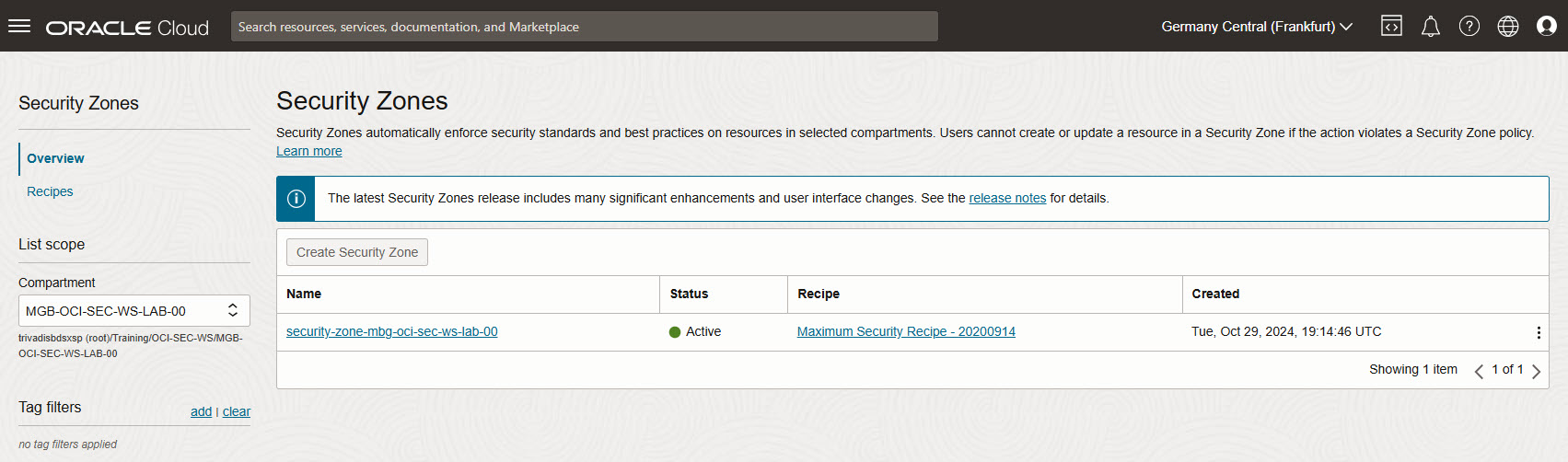The width and height of the screenshot is (1568, 462).
Task: Click the Recipe column header
Action: (819, 294)
